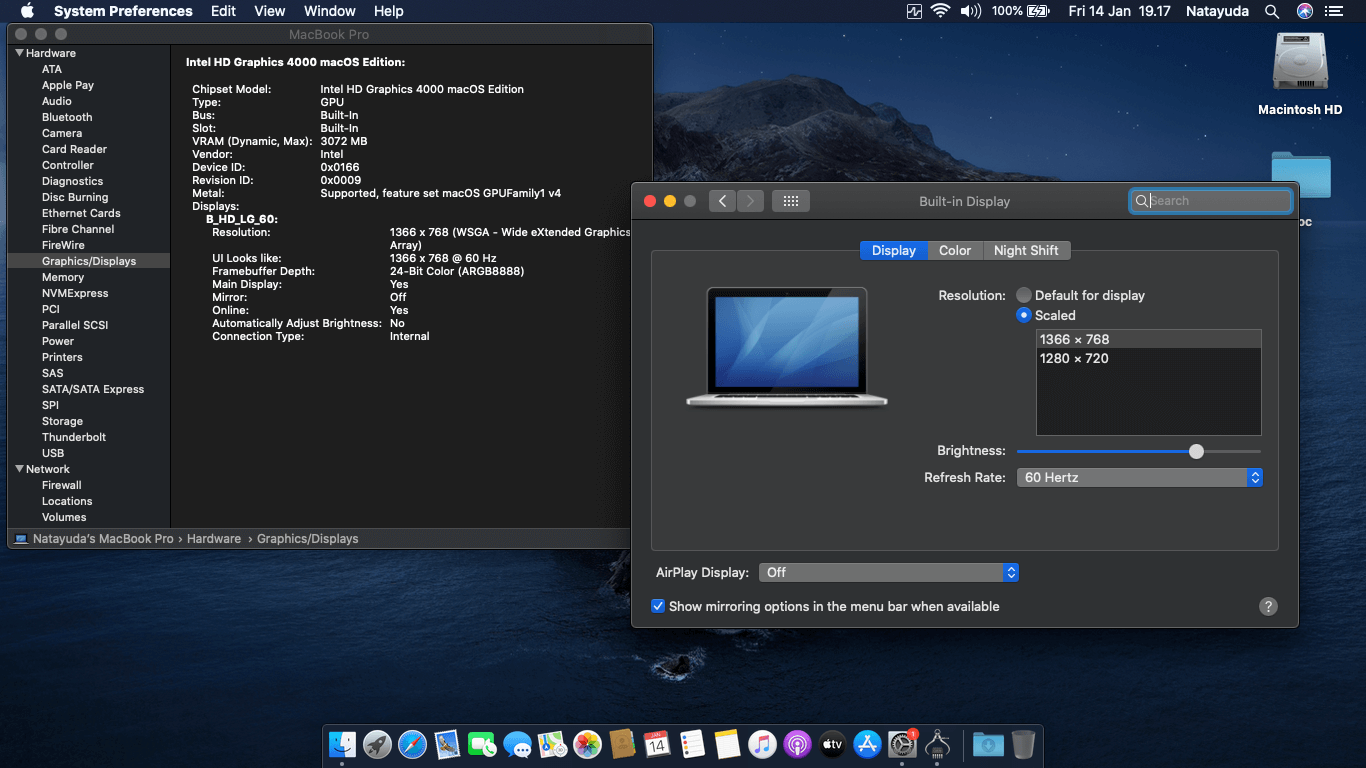Uncheck Show mirroring options checkbox
The image size is (1366, 768).
click(x=658, y=606)
